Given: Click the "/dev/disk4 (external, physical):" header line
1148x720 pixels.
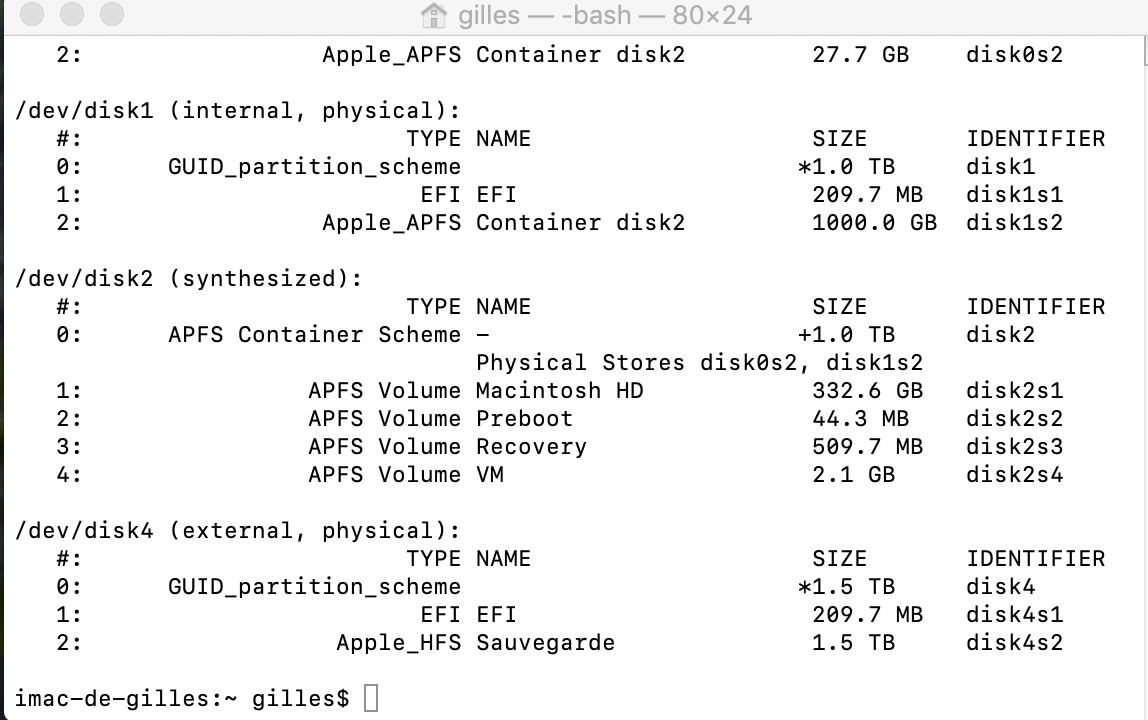Looking at the screenshot, I should tap(237, 531).
